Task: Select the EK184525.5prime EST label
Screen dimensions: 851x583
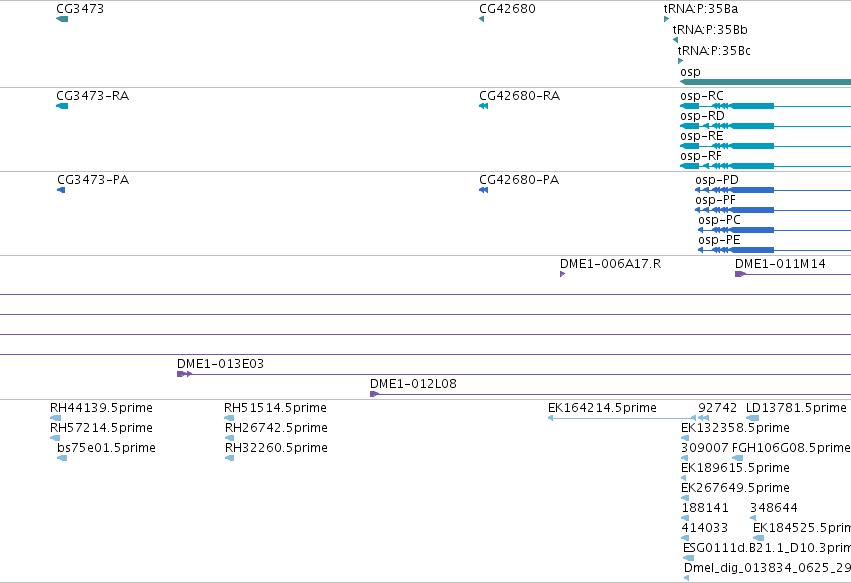Action: [802, 528]
